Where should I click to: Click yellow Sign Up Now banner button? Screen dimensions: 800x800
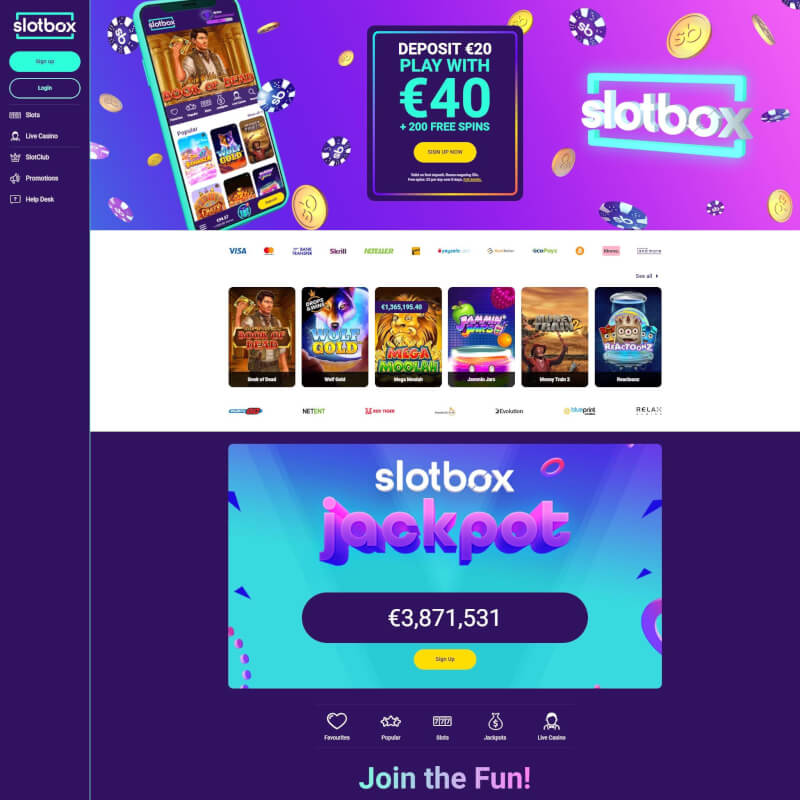(445, 152)
